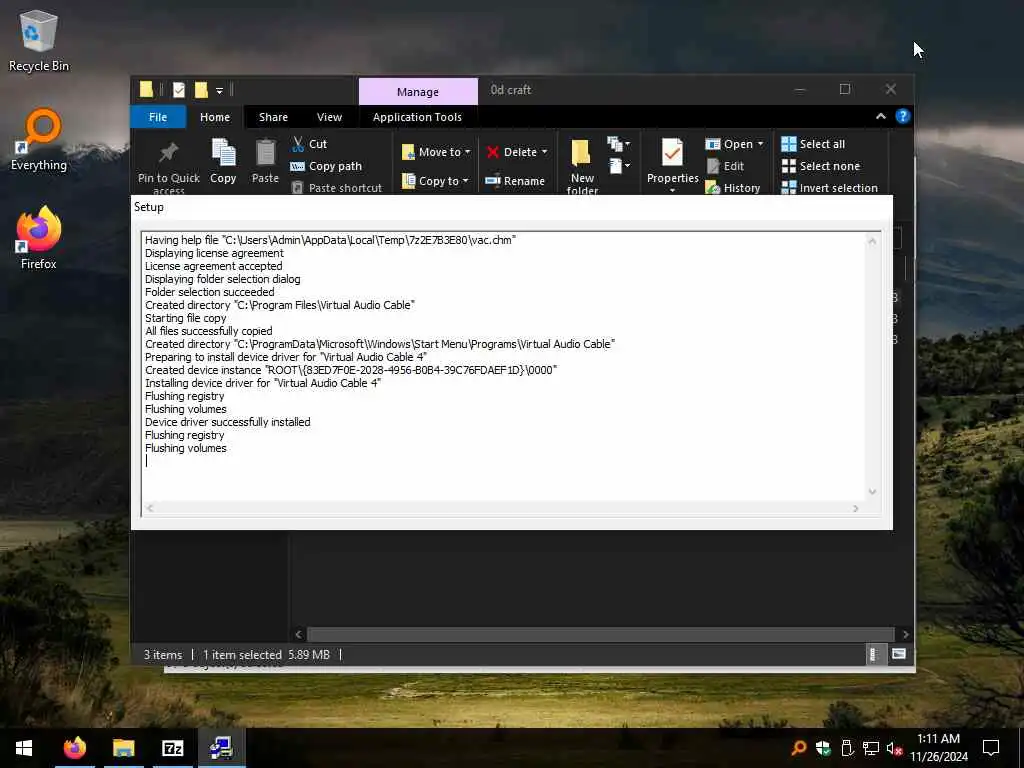Image resolution: width=1024 pixels, height=768 pixels.
Task: Open the File menu tab
Action: coord(158,117)
